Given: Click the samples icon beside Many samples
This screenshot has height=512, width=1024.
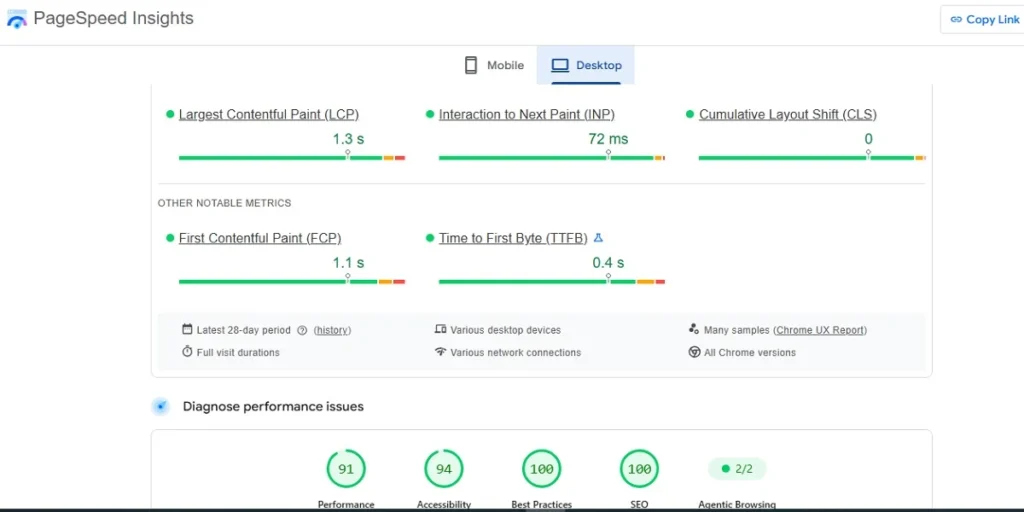Looking at the screenshot, I should pyautogui.click(x=694, y=330).
